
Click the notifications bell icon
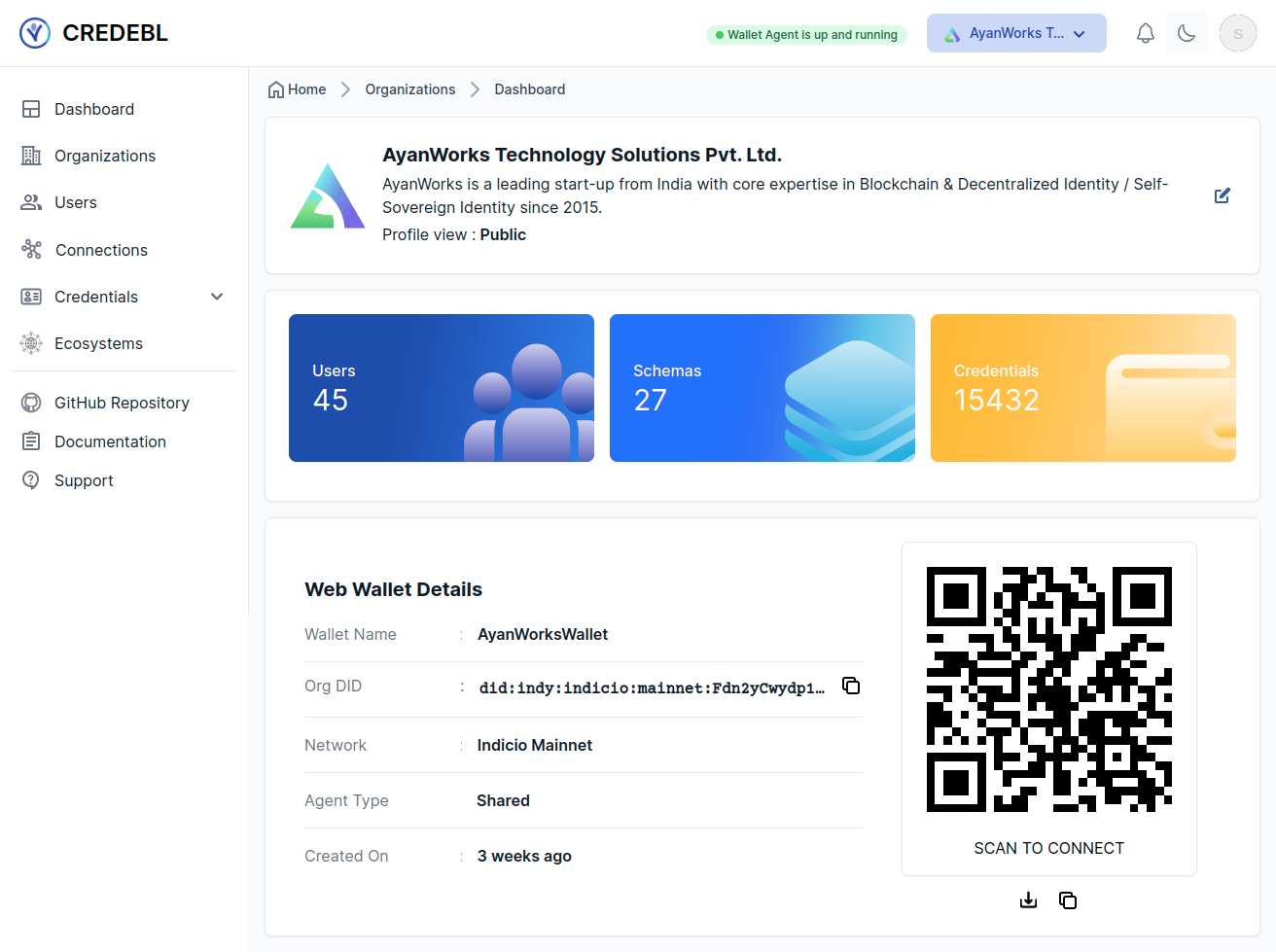click(x=1145, y=33)
